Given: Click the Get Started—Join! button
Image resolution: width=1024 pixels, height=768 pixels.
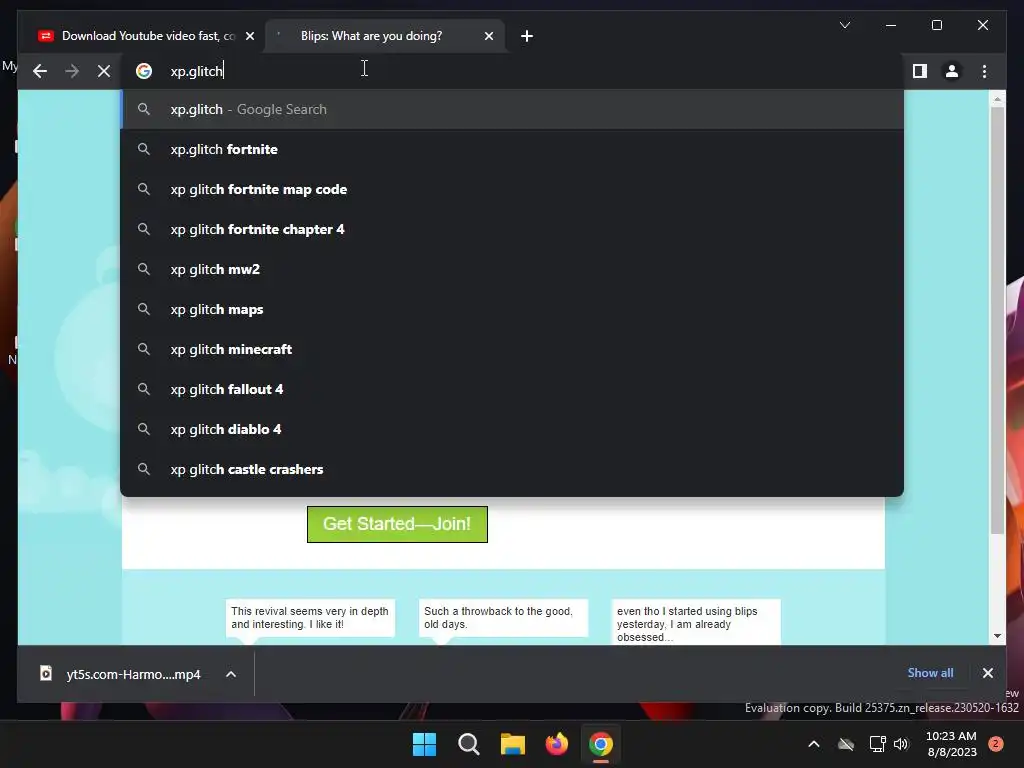Looking at the screenshot, I should click(x=397, y=524).
